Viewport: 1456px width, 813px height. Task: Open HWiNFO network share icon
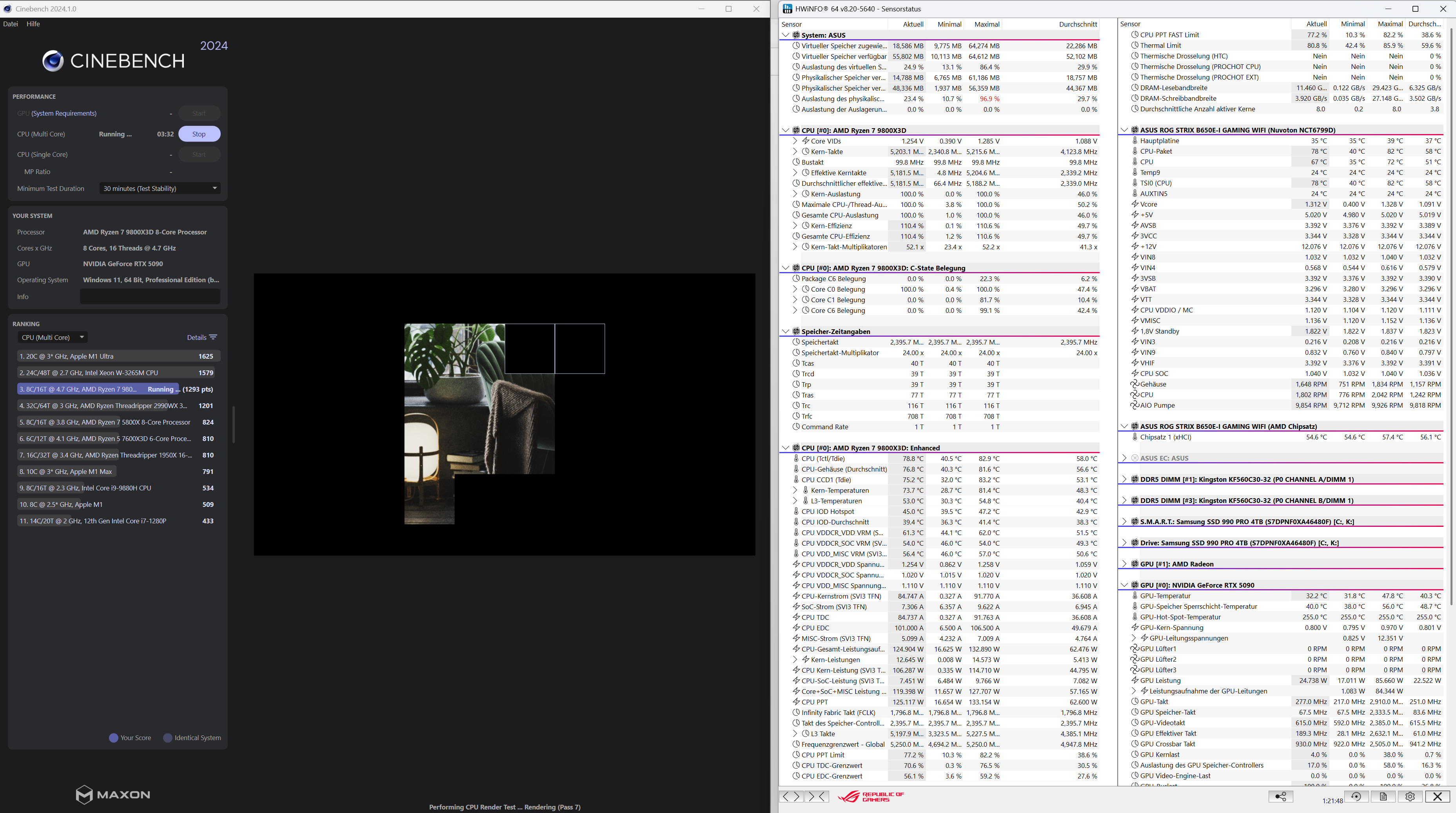pyautogui.click(x=1280, y=796)
